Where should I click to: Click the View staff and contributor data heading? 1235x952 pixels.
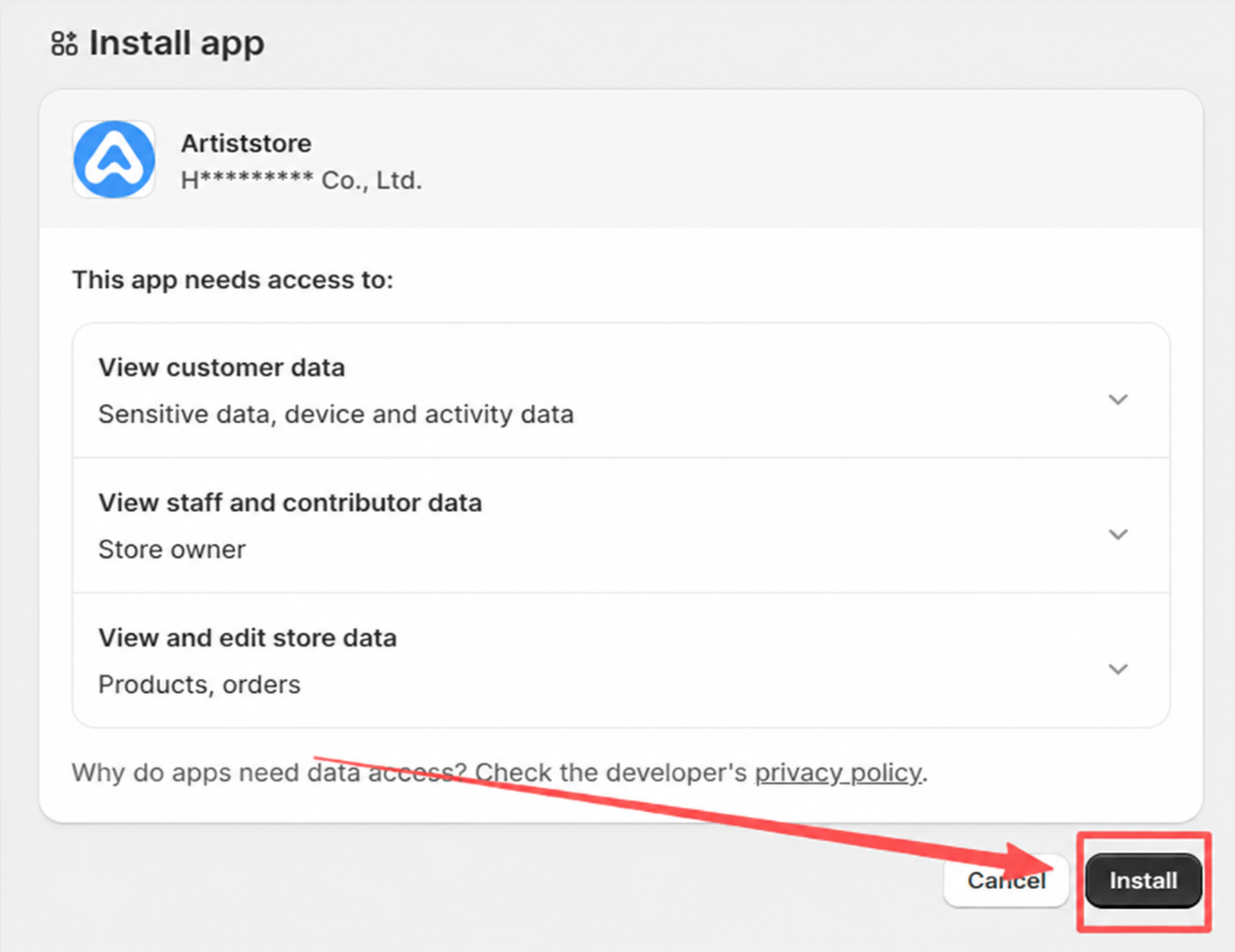tap(290, 502)
